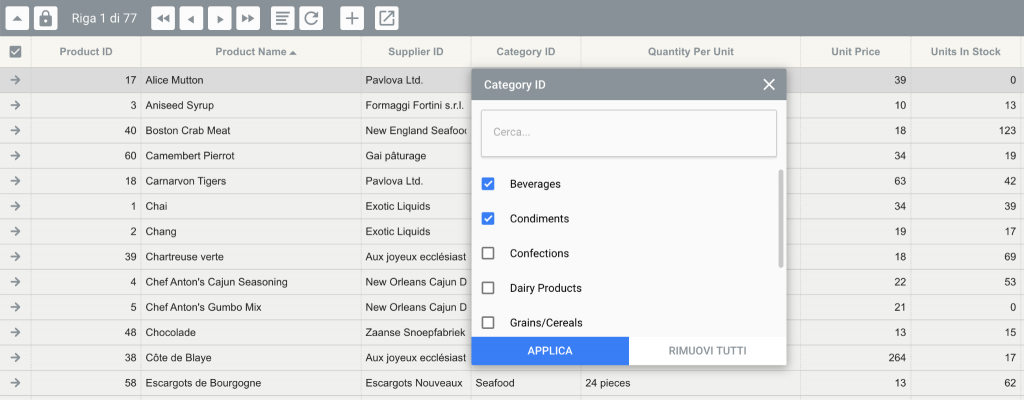The width and height of the screenshot is (1024, 400).
Task: Check the Dairy Products filter checkbox
Action: [x=488, y=288]
